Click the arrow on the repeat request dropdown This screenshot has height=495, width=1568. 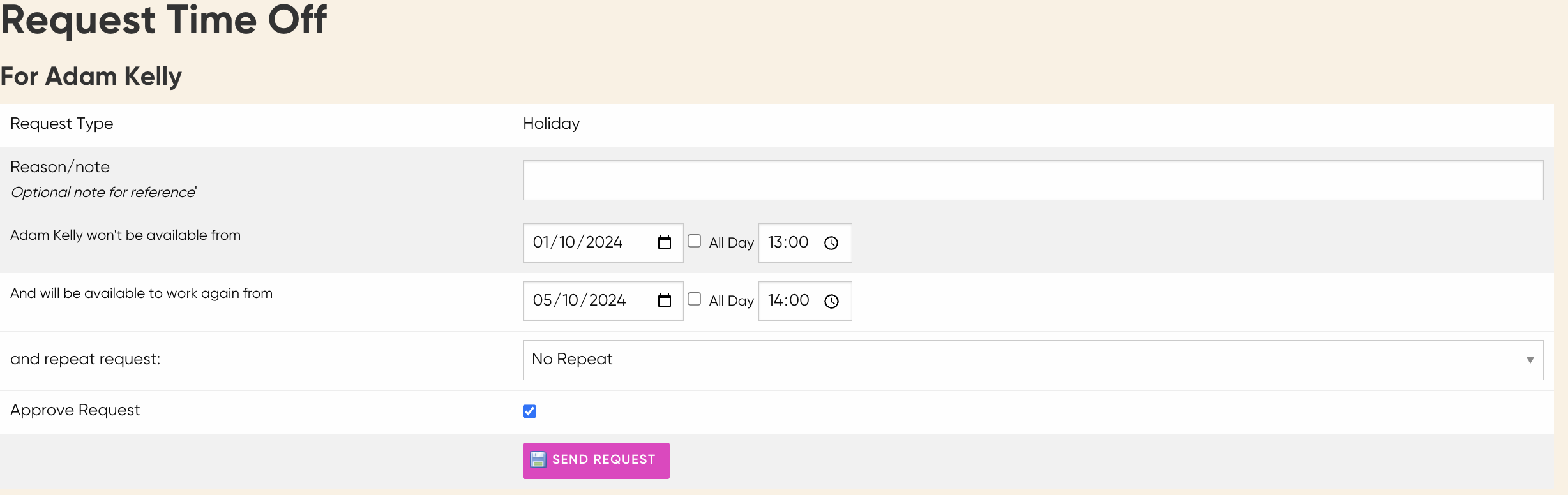point(1530,360)
